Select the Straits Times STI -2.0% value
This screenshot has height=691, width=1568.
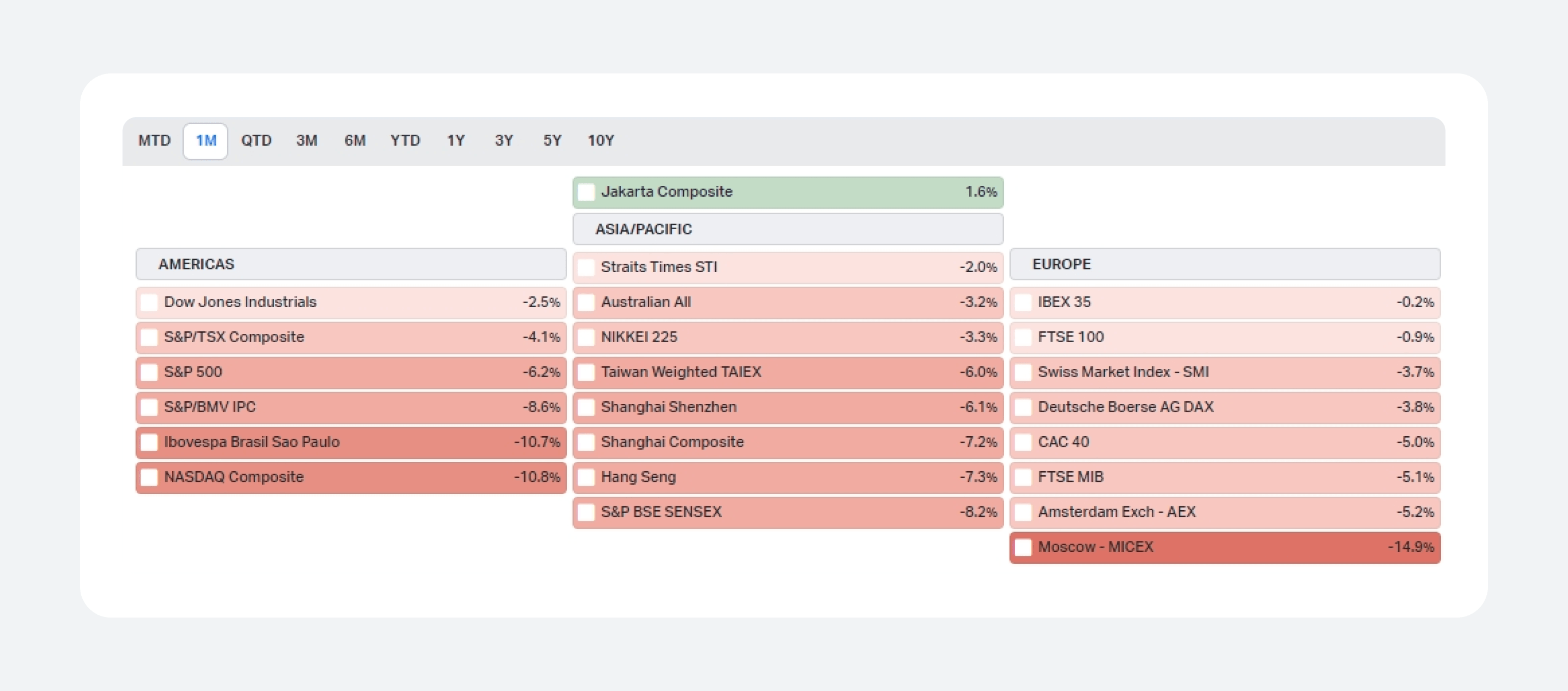coord(978,266)
